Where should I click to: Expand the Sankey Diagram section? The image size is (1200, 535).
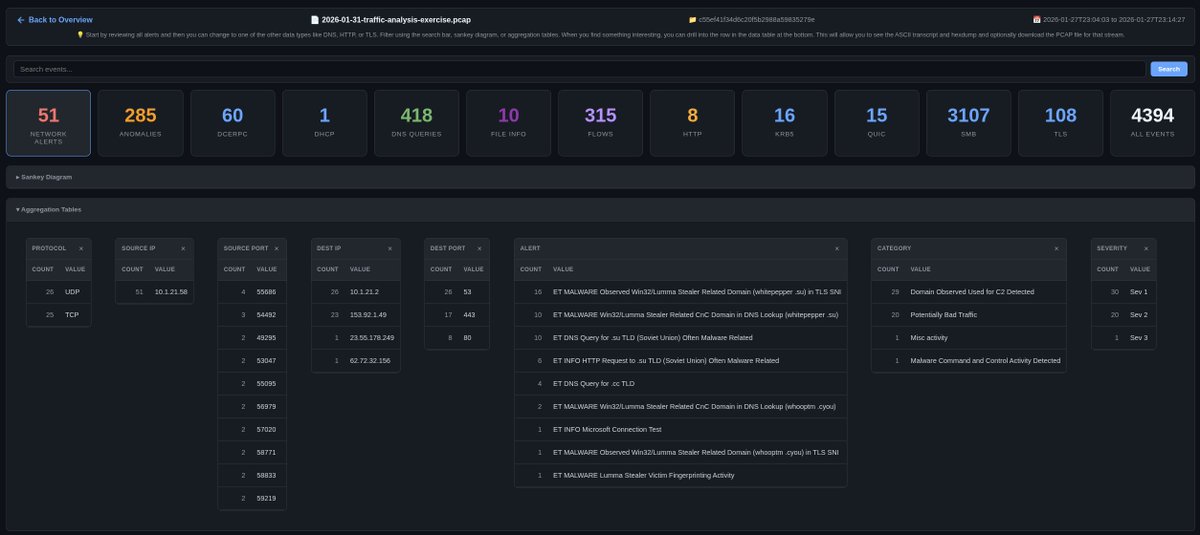600,177
